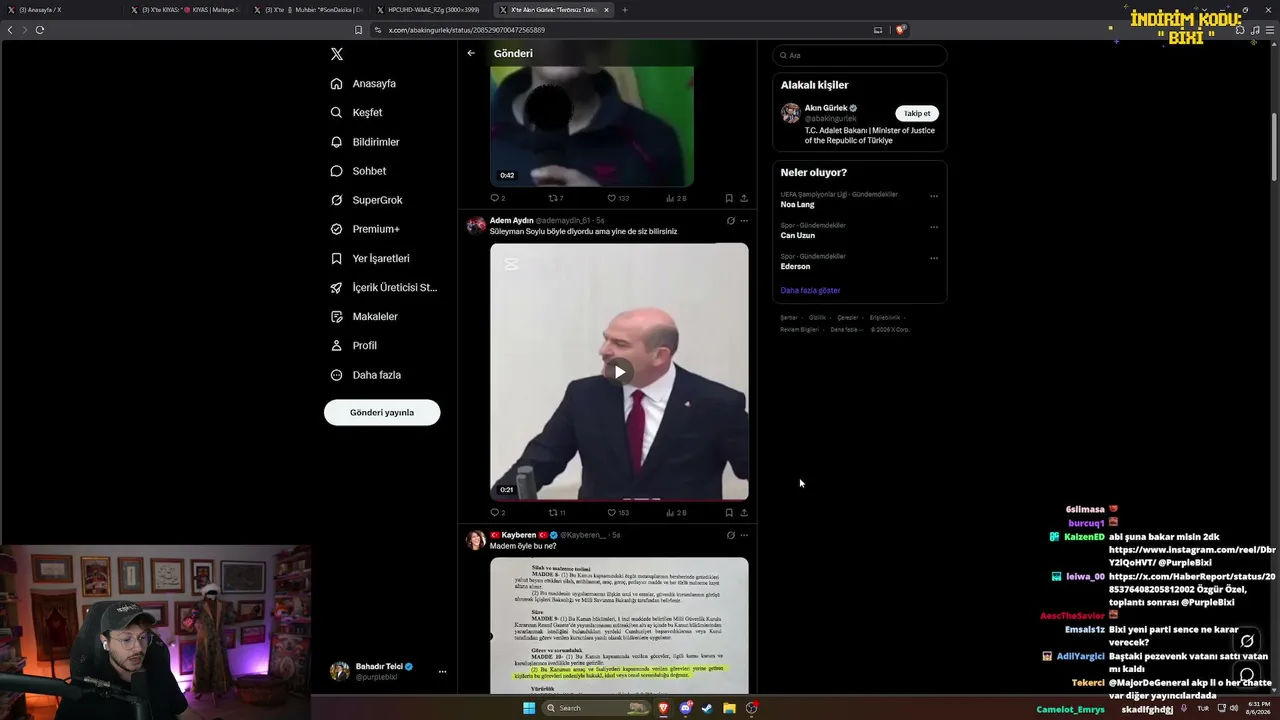Bookmark the top video post

[x=729, y=198]
